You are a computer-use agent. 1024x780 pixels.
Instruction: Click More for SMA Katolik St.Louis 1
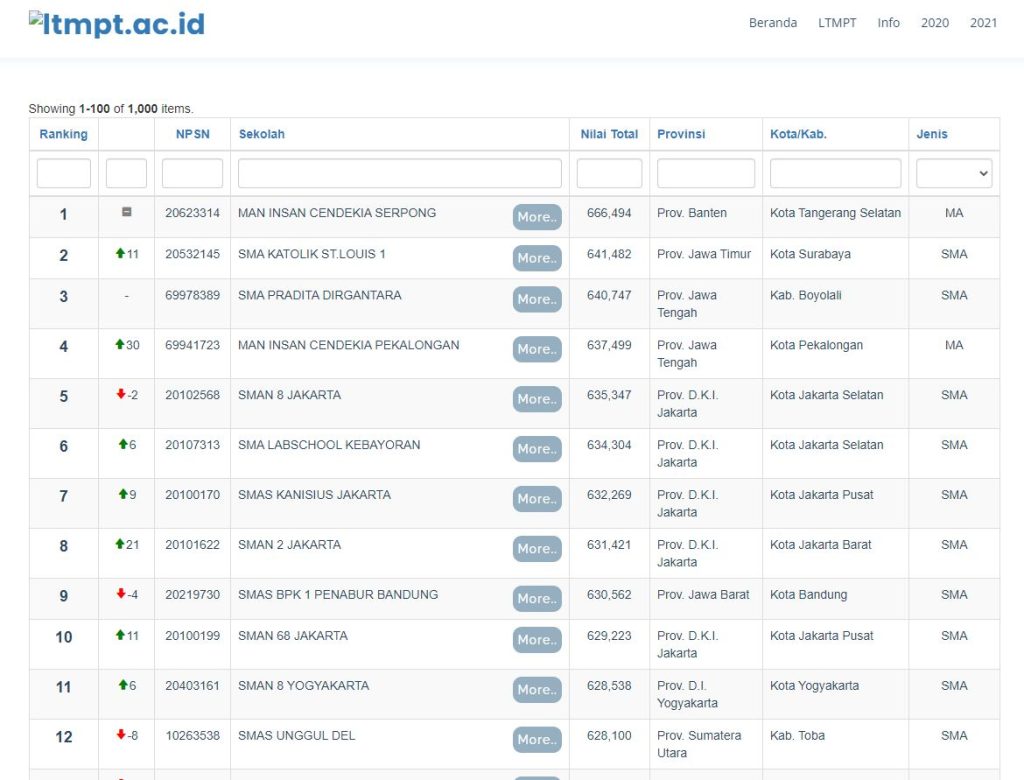[x=537, y=258]
